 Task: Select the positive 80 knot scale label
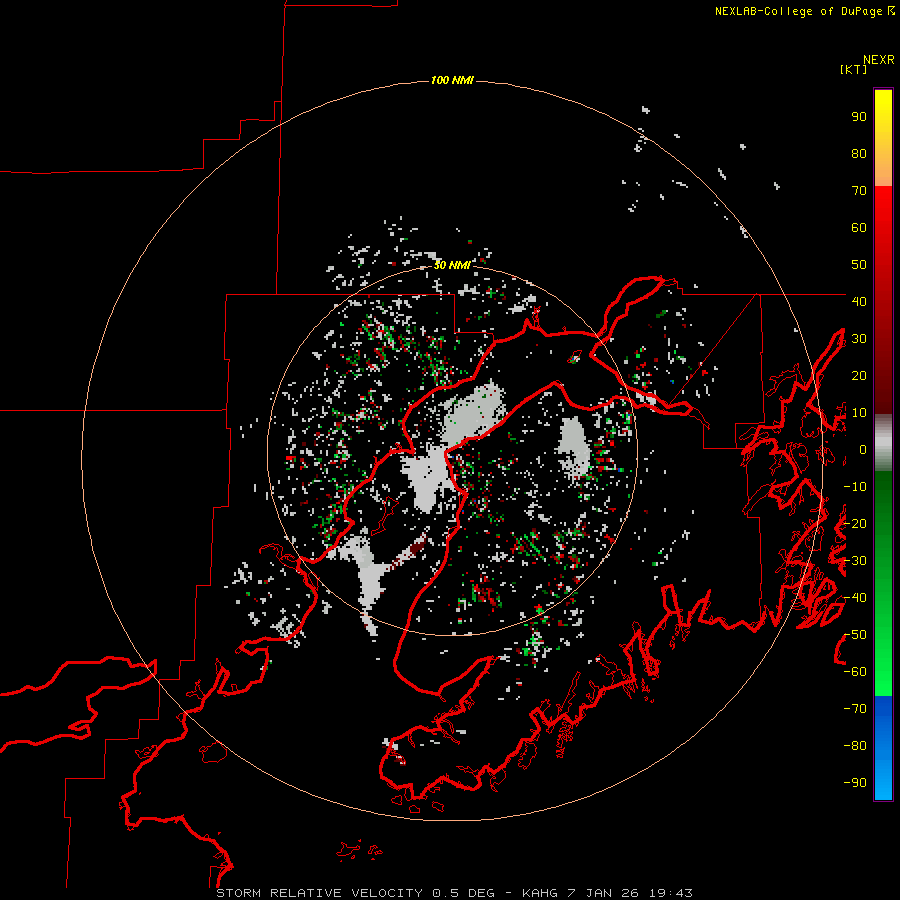(859, 153)
